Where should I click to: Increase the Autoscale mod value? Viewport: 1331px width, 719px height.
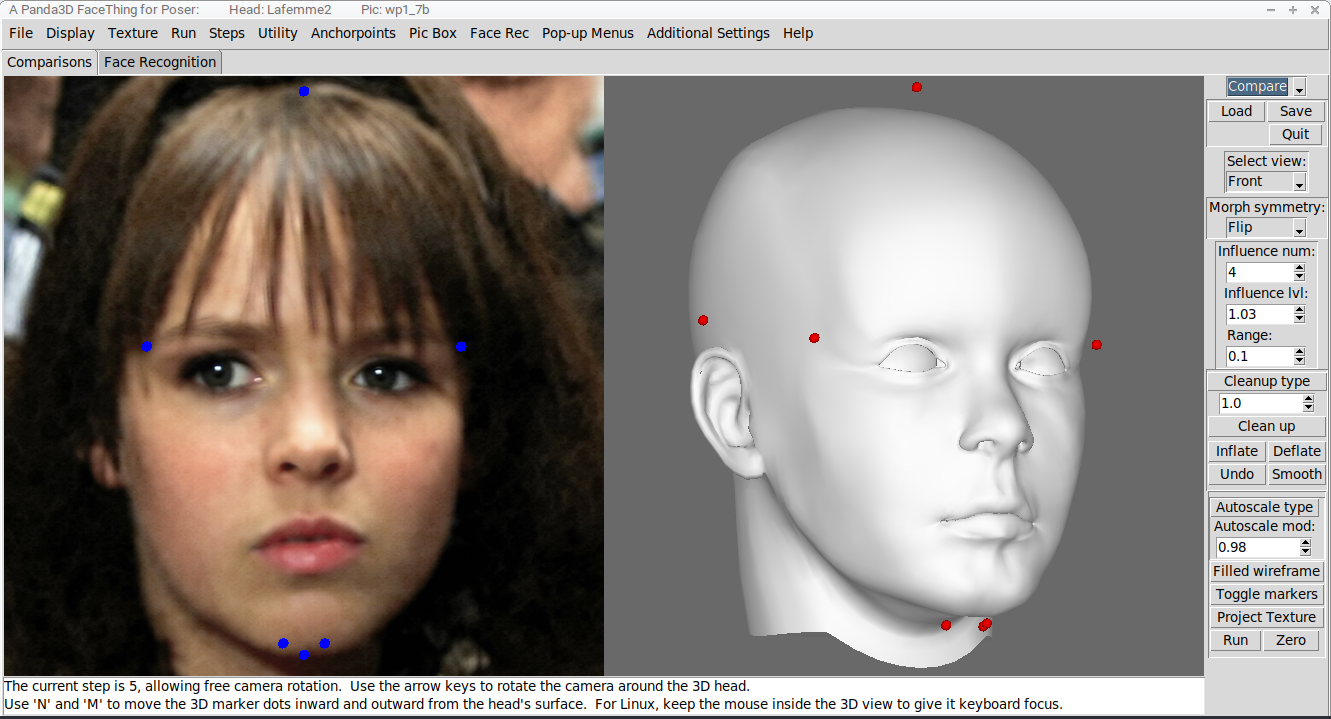pos(1305,543)
